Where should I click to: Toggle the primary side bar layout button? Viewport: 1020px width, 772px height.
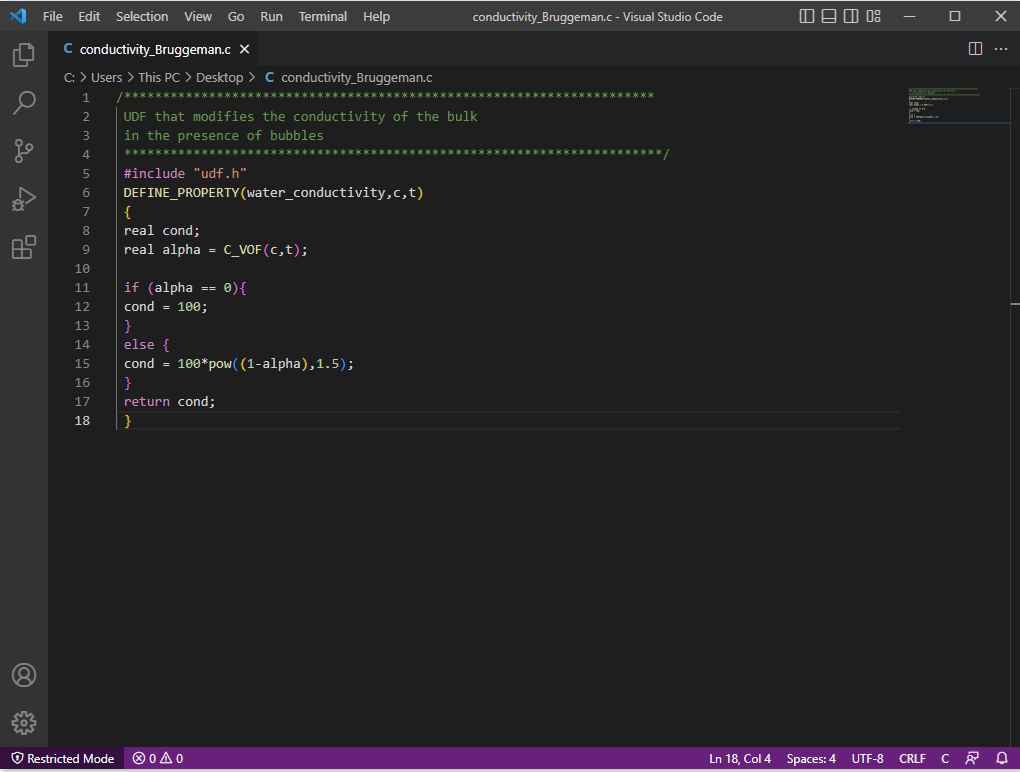(807, 16)
